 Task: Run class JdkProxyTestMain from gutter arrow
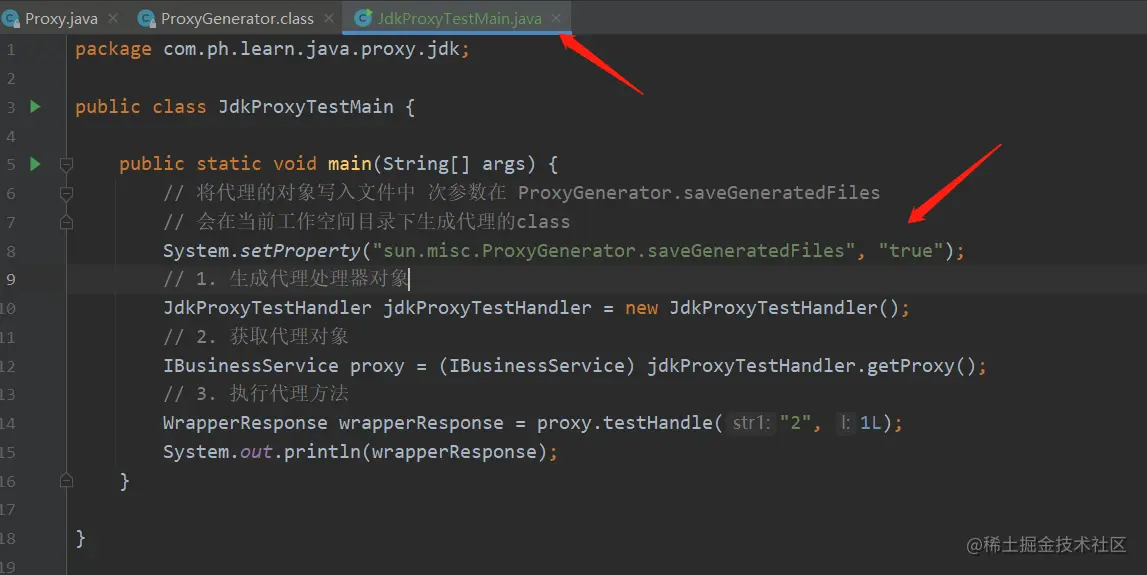coord(35,107)
